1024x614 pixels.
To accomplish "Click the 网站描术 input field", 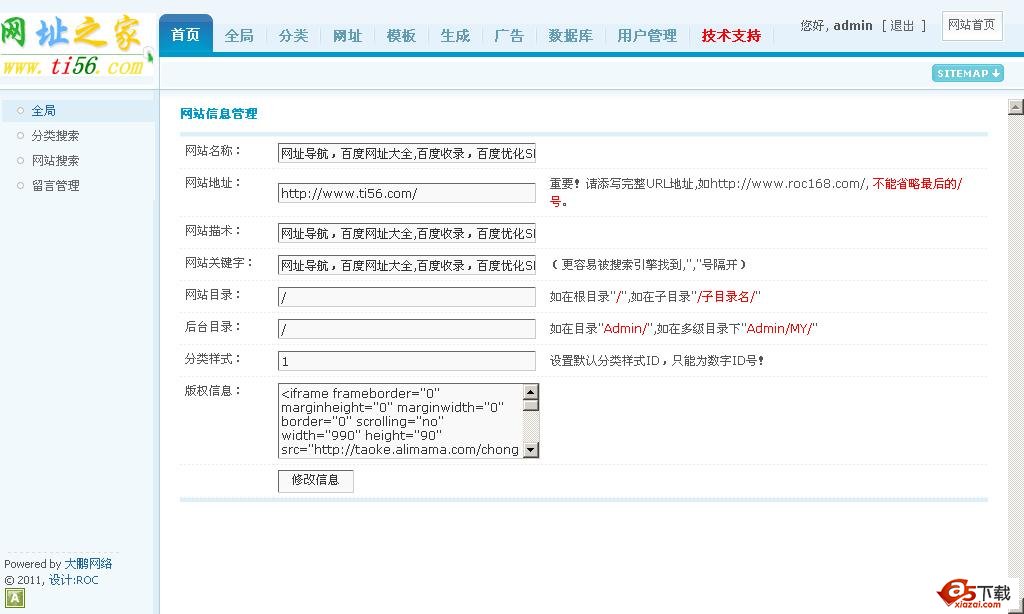I will coord(407,233).
